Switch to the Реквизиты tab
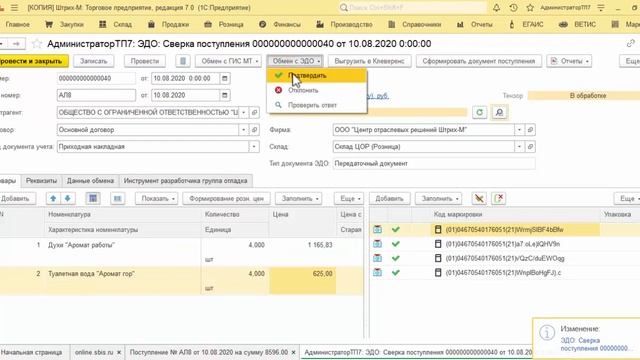This screenshot has width=640, height=360. click(41, 180)
